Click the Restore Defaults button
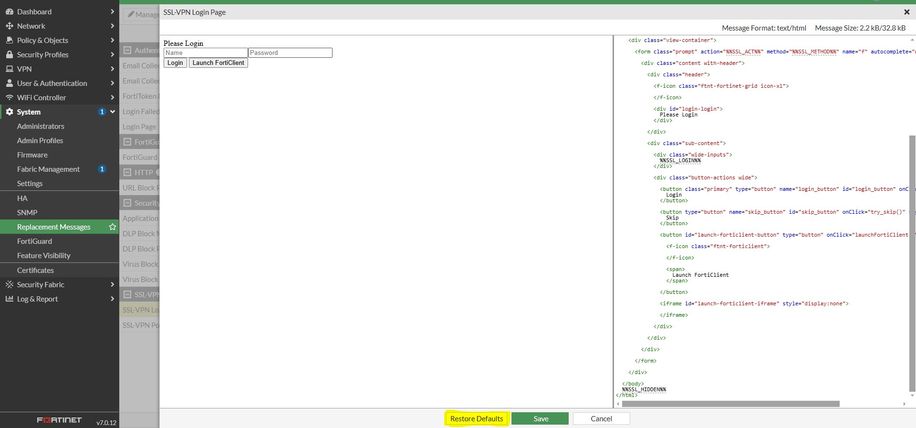The image size is (916, 428). pos(476,419)
